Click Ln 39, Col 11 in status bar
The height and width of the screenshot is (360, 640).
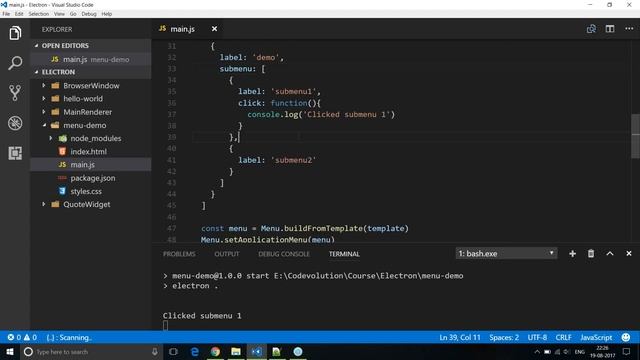[x=460, y=338]
